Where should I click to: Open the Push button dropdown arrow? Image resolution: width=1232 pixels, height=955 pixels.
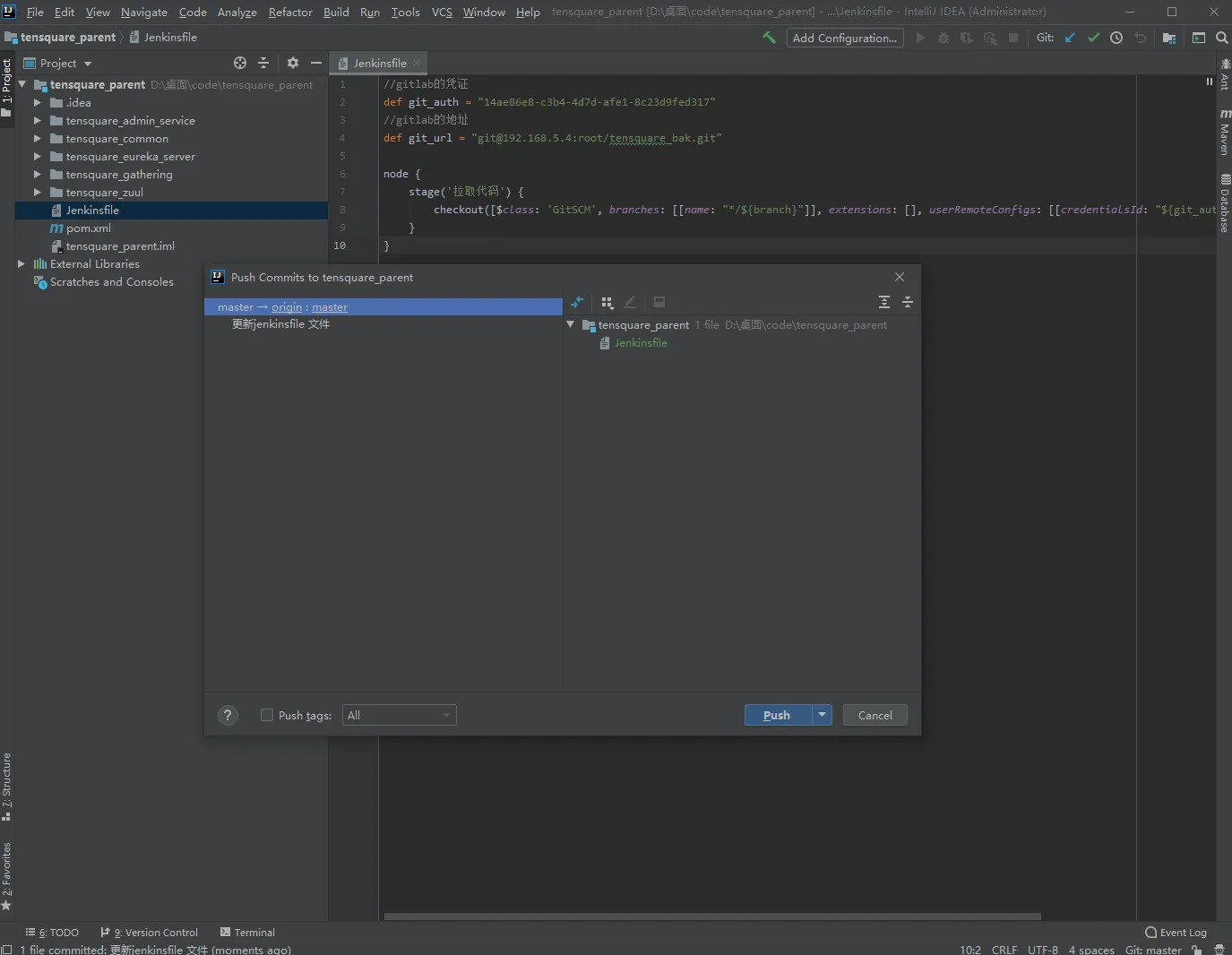pyautogui.click(x=822, y=715)
